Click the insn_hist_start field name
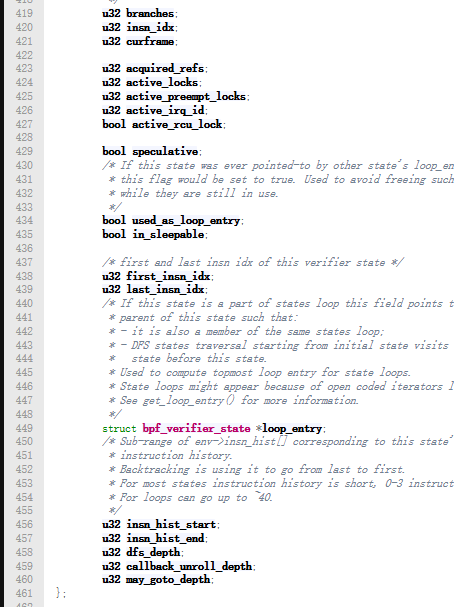This screenshot has height=607, width=454. (x=171, y=525)
